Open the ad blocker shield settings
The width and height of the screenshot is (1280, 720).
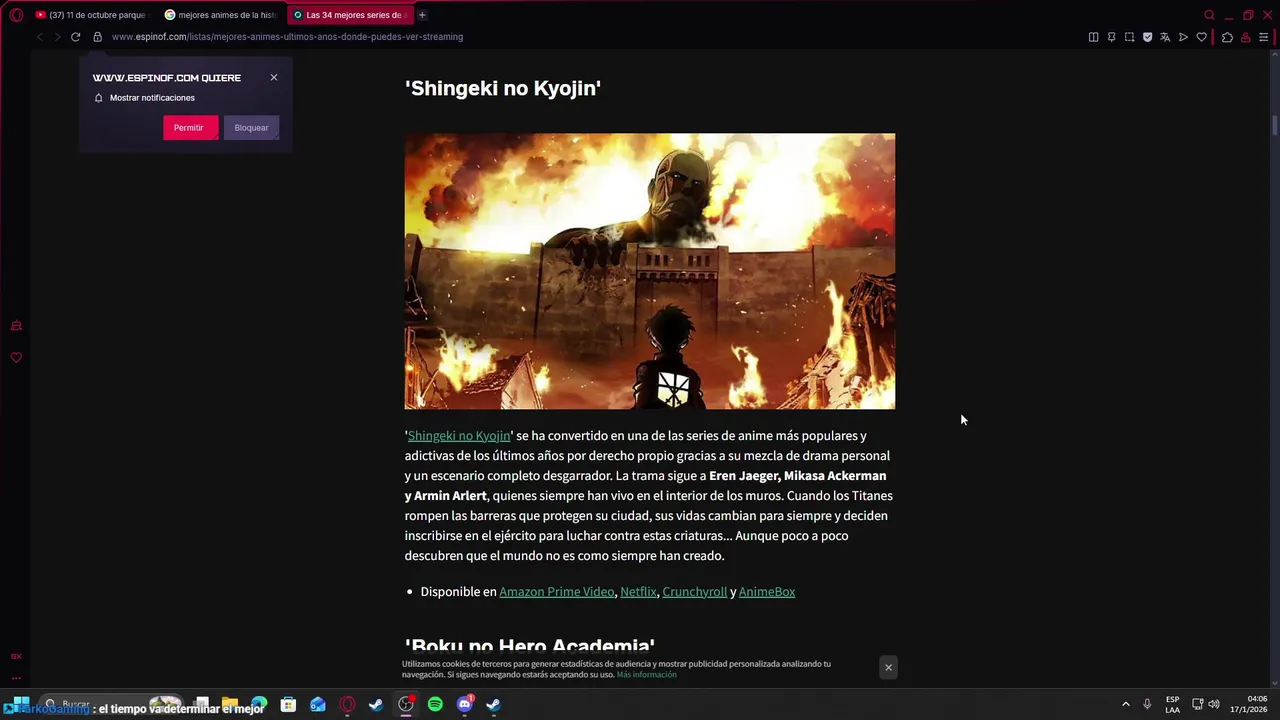pyautogui.click(x=1147, y=37)
